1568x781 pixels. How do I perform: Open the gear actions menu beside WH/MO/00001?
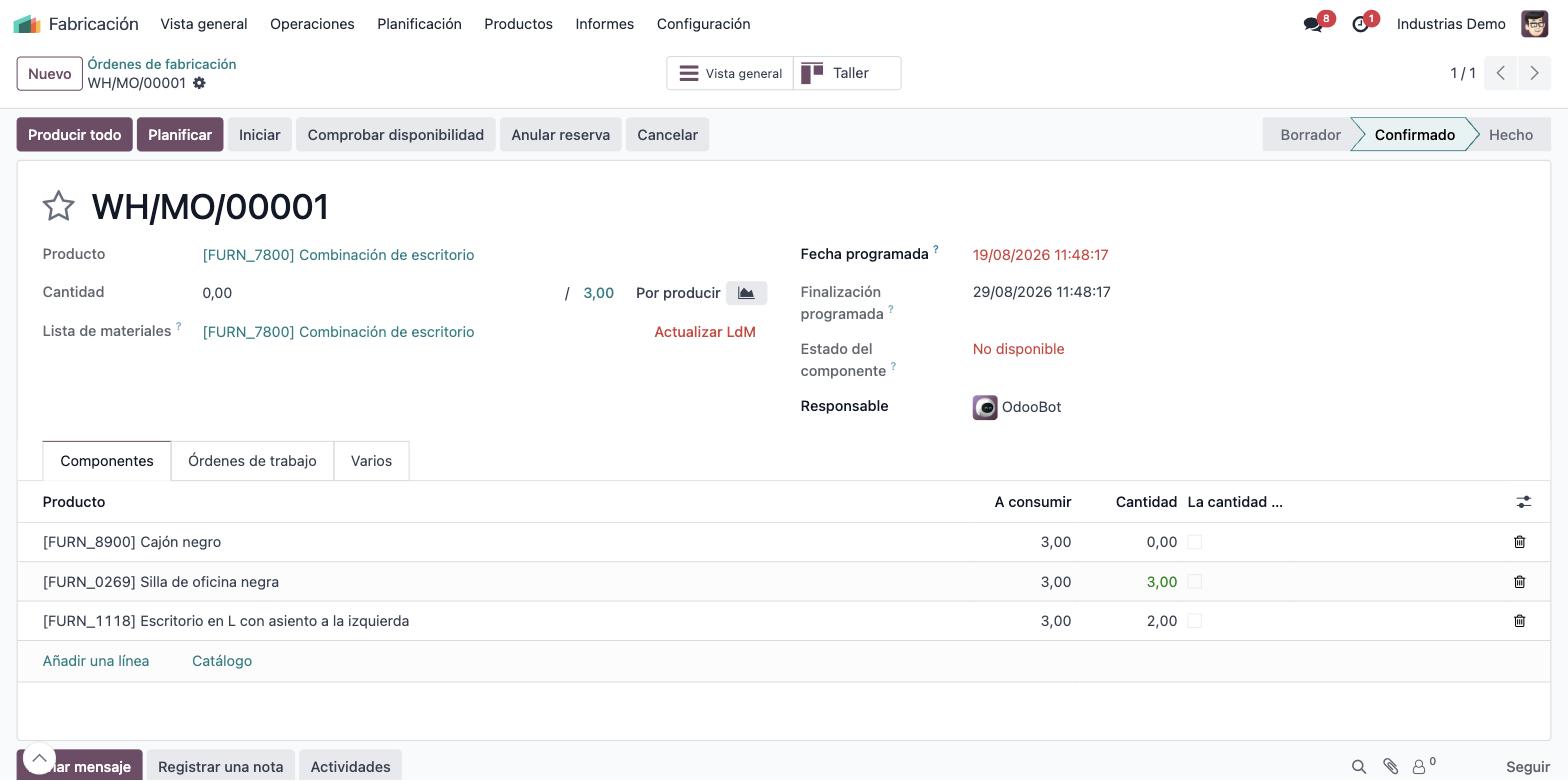199,83
